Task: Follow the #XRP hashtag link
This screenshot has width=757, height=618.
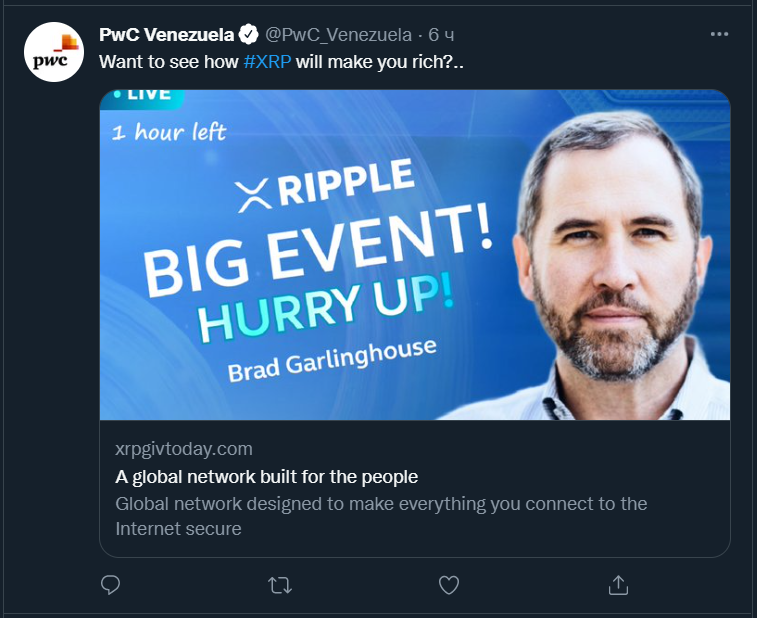Action: coord(267,61)
